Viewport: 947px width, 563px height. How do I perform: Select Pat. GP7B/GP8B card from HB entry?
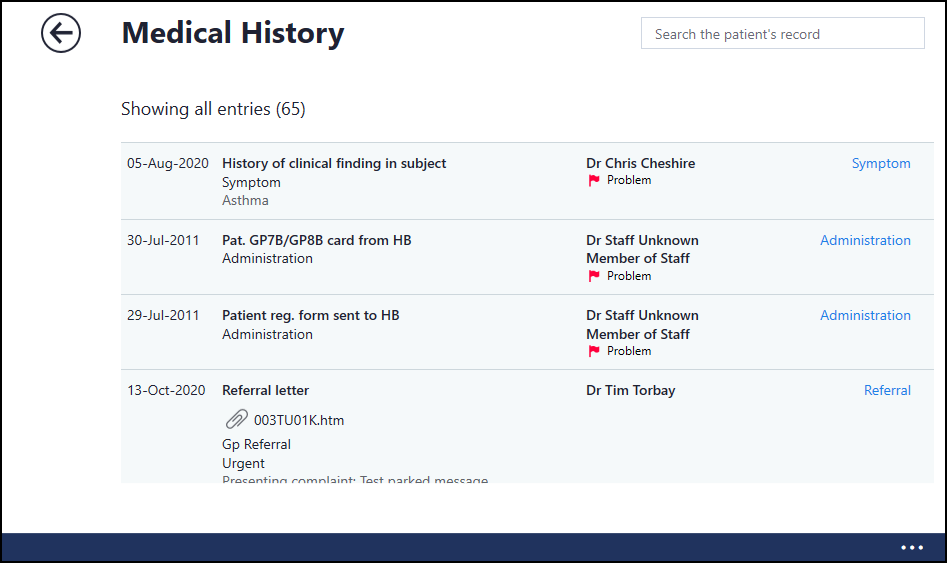[x=316, y=240]
